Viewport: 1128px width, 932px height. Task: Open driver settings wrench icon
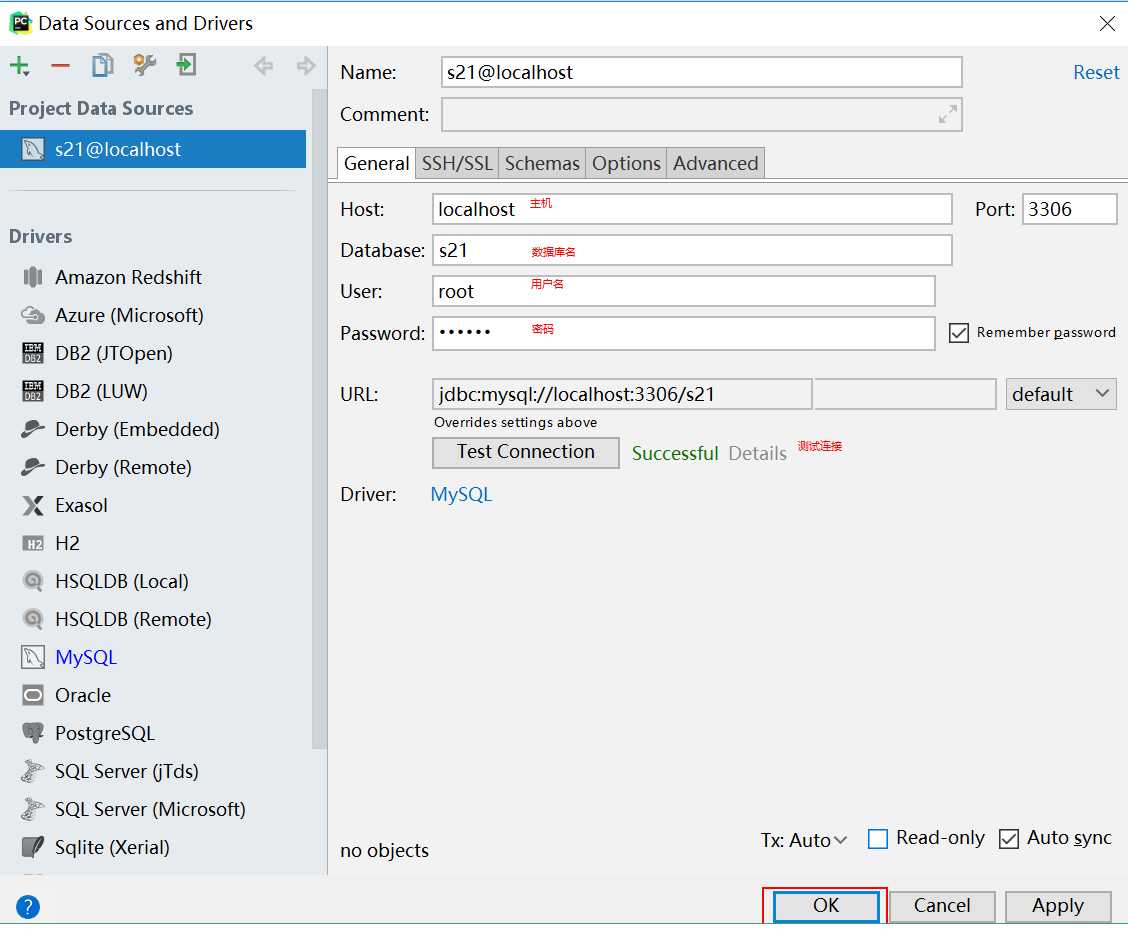click(145, 65)
